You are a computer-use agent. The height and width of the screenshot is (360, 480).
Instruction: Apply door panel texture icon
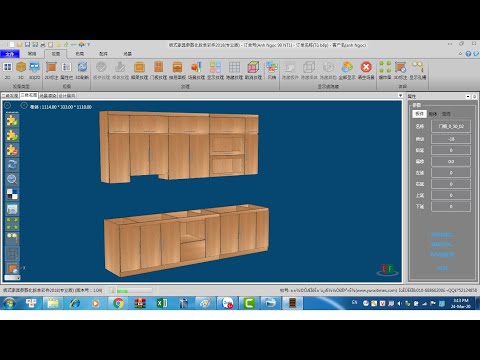tap(158, 70)
